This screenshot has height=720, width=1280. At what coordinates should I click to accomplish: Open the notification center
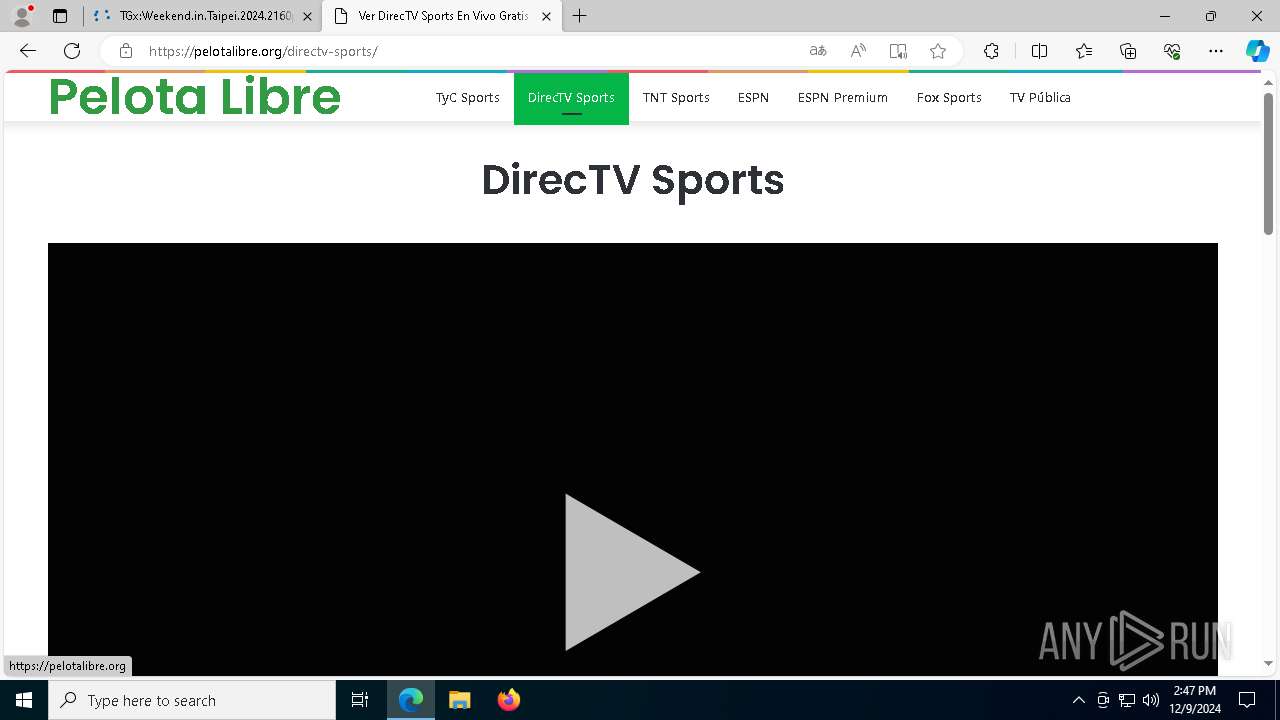[x=1247, y=700]
